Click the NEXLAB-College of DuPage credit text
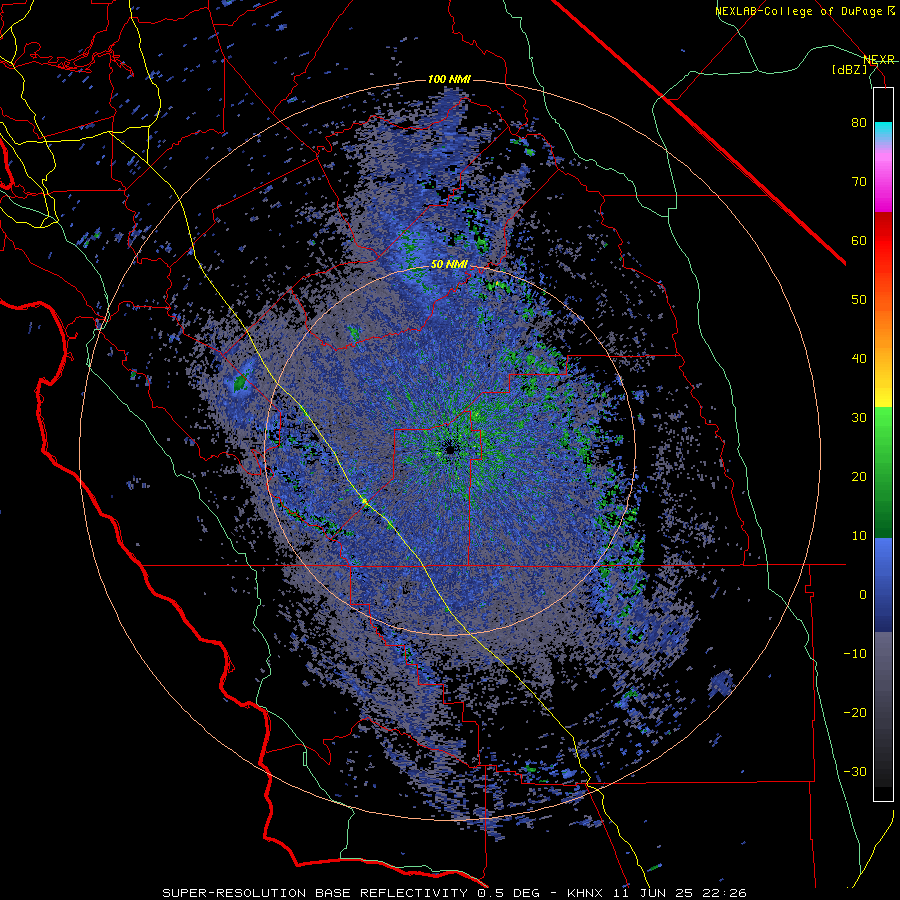The height and width of the screenshot is (900, 900). [798, 11]
